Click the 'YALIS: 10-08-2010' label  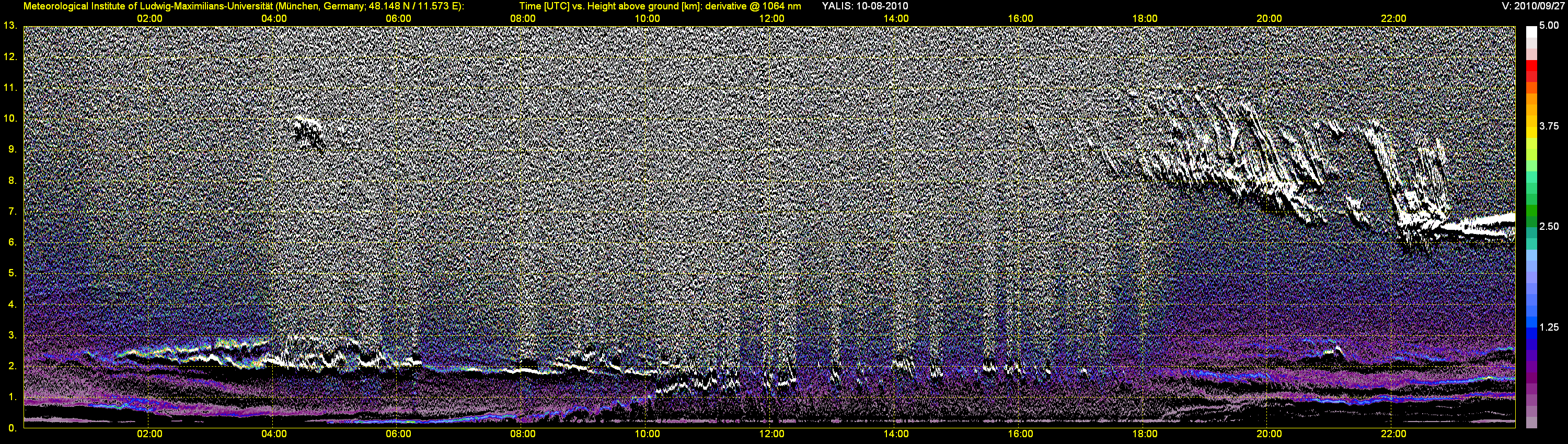(x=865, y=6)
